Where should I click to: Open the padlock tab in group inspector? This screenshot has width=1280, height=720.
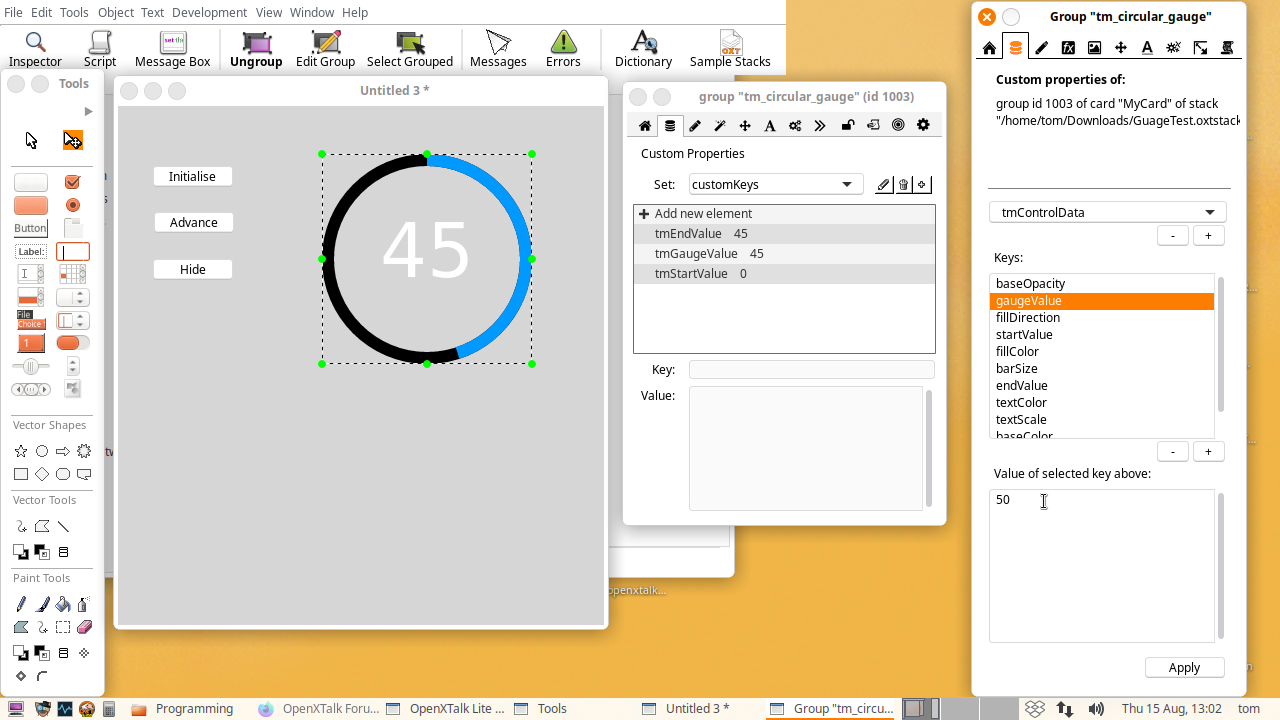pos(848,125)
